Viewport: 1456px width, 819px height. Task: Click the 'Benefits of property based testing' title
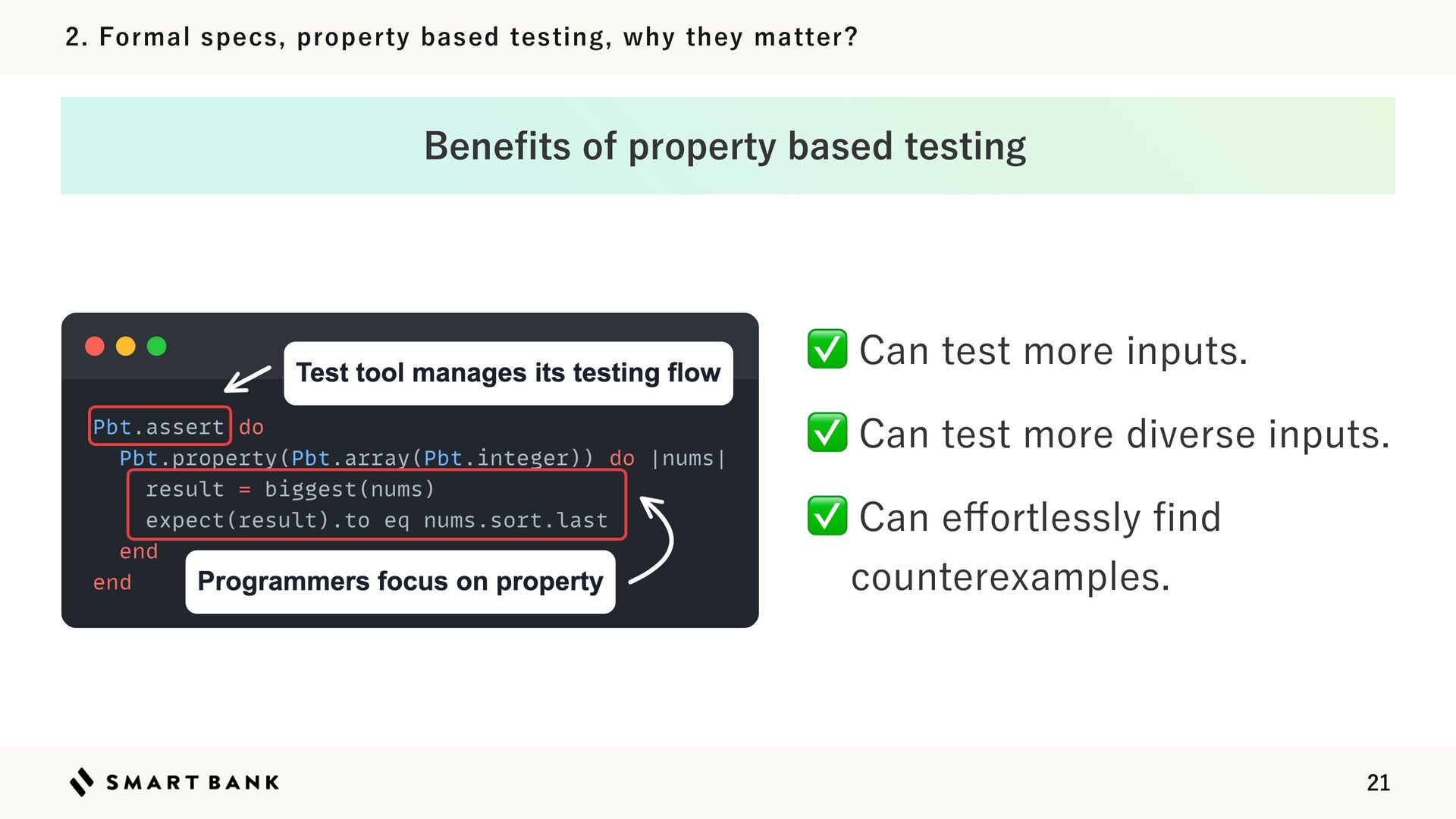click(725, 146)
